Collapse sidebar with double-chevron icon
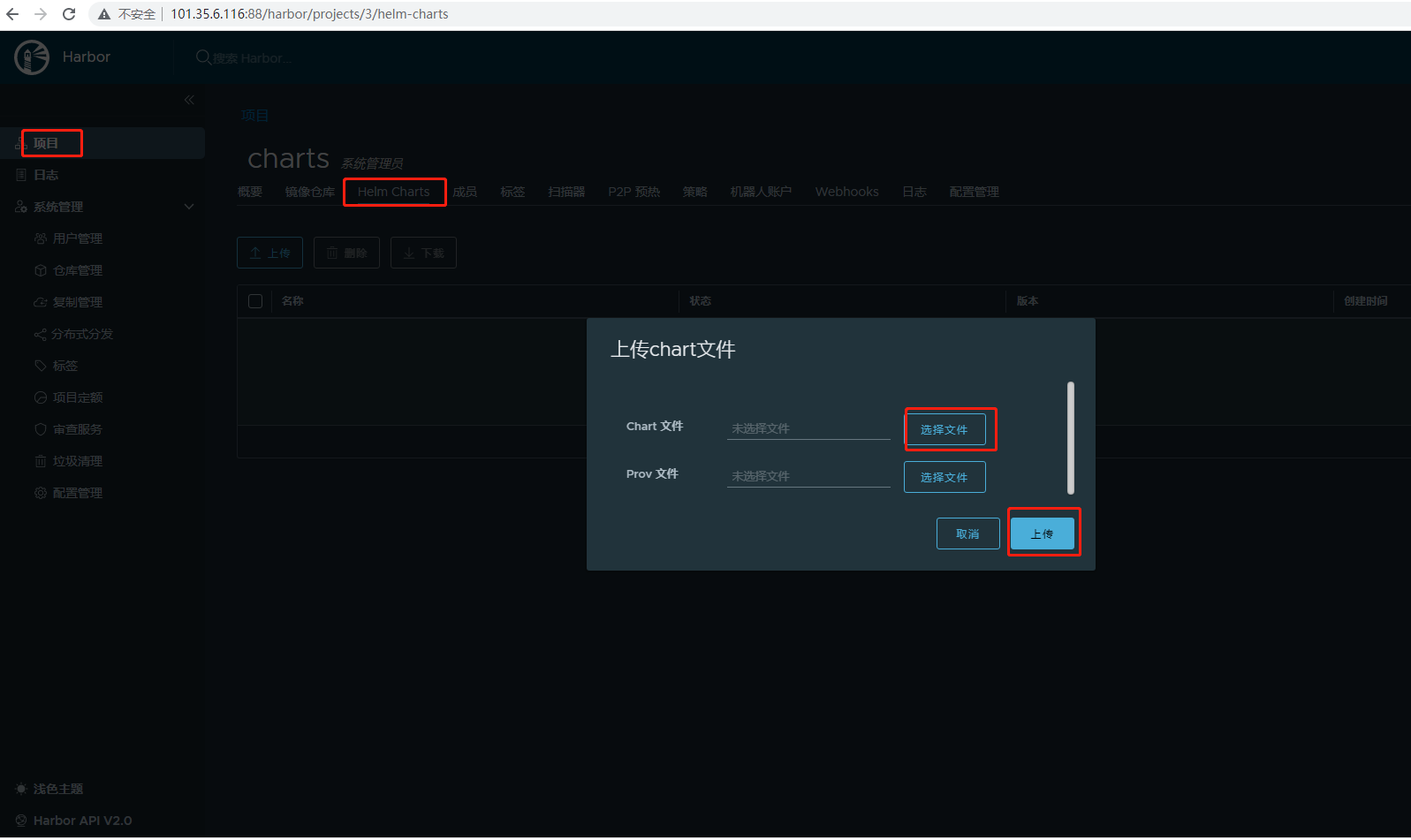The width and height of the screenshot is (1411, 840). 189,100
